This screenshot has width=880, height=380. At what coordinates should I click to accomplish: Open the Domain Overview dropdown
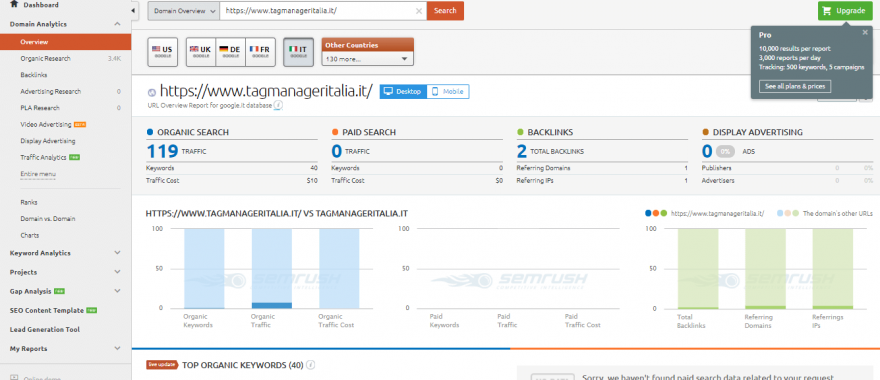pyautogui.click(x=184, y=11)
